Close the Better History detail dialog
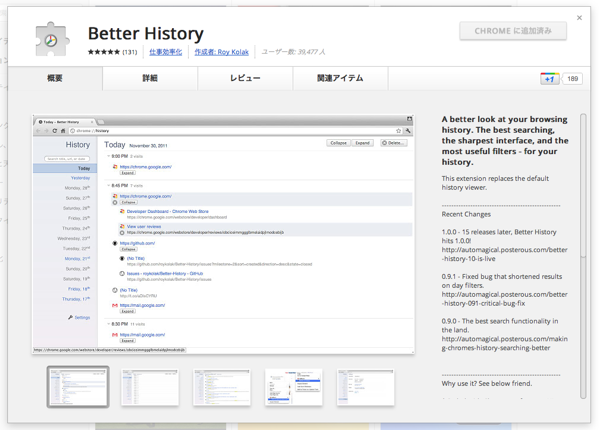599x430 pixels. [579, 18]
